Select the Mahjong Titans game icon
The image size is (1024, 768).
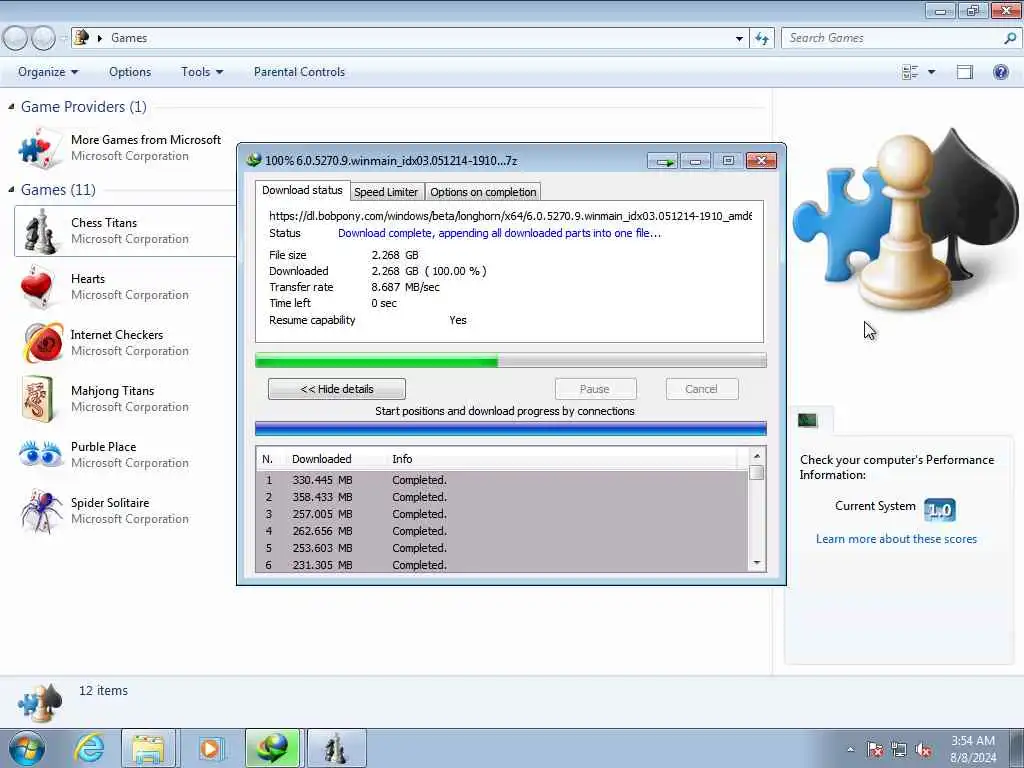click(x=38, y=398)
